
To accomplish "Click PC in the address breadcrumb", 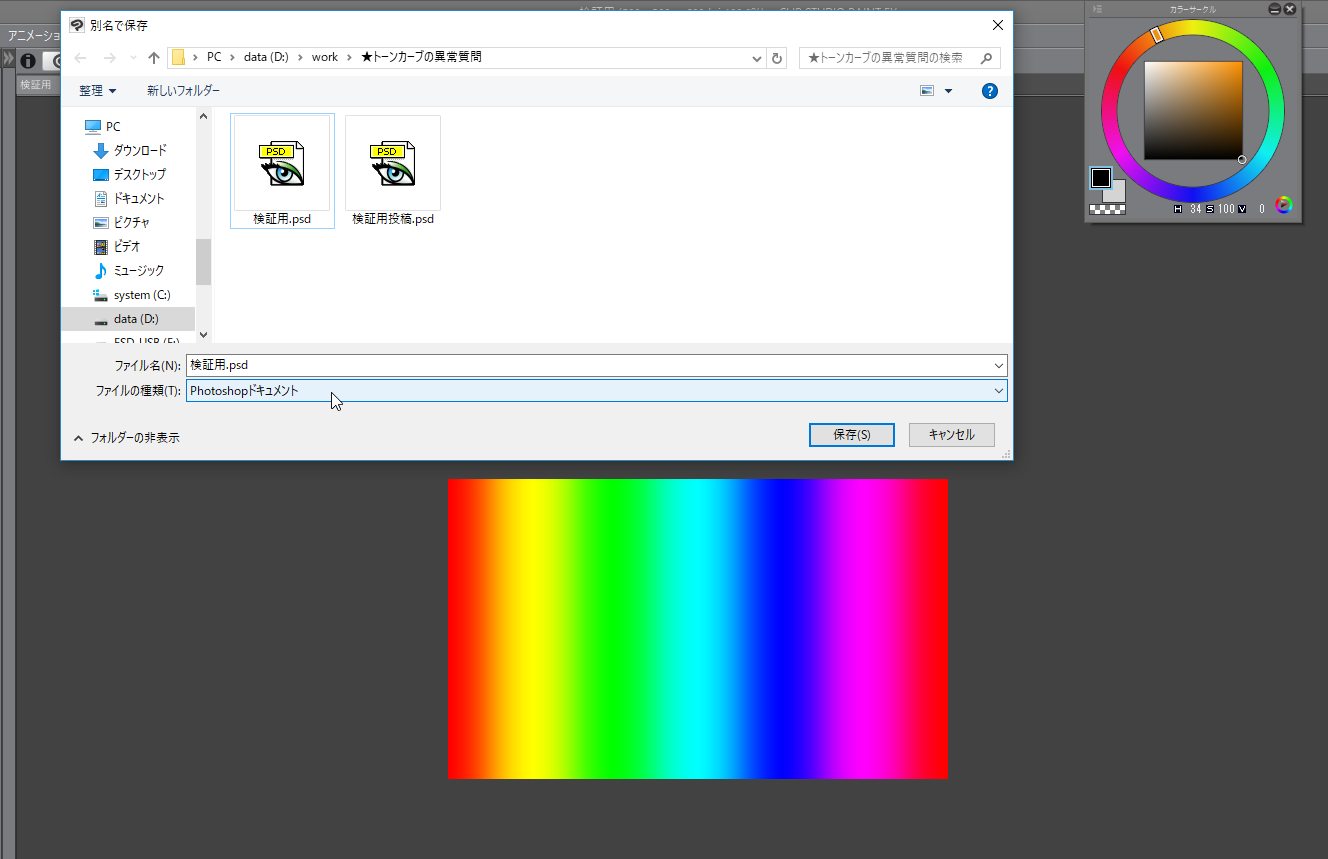I will [214, 58].
